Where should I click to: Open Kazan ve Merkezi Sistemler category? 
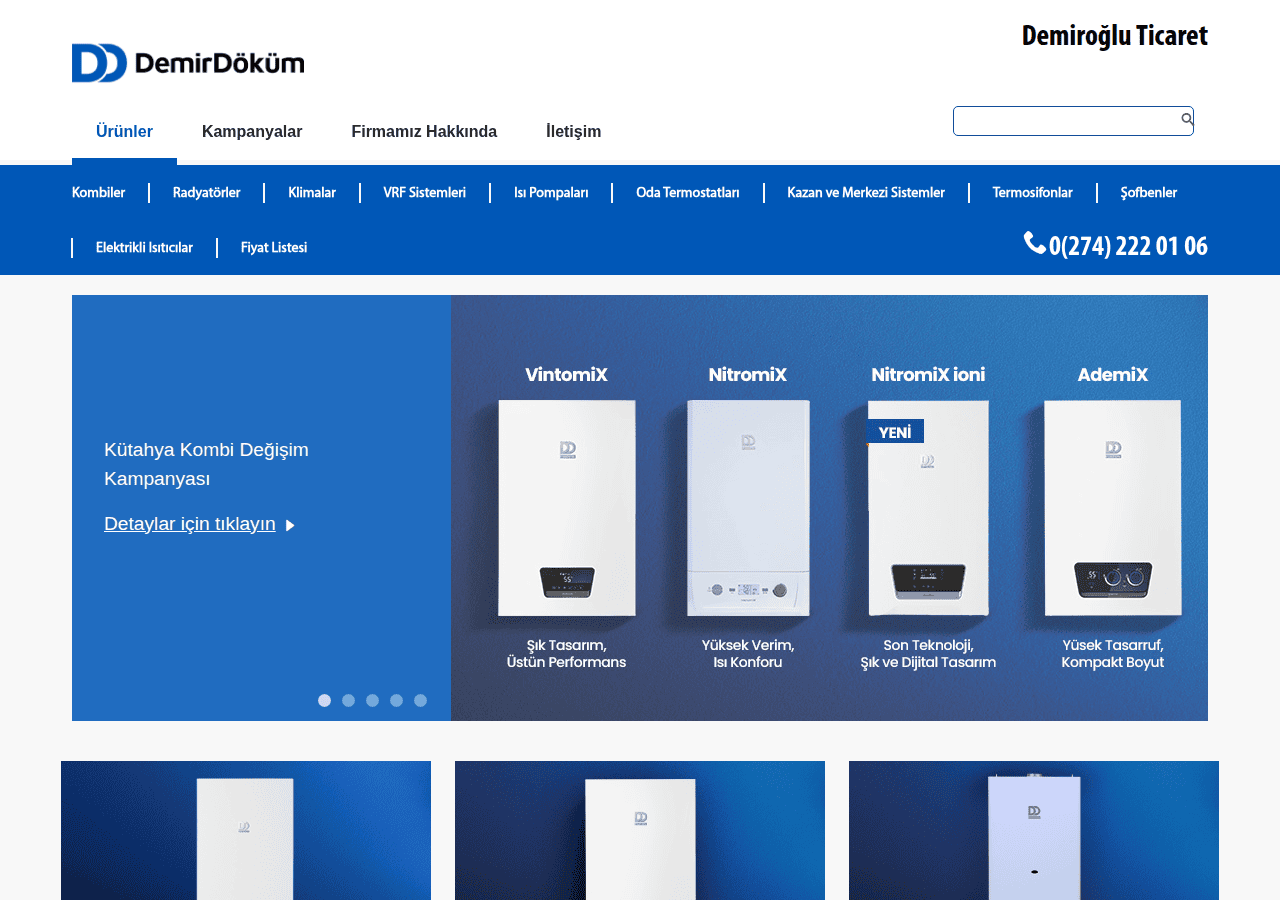point(866,193)
